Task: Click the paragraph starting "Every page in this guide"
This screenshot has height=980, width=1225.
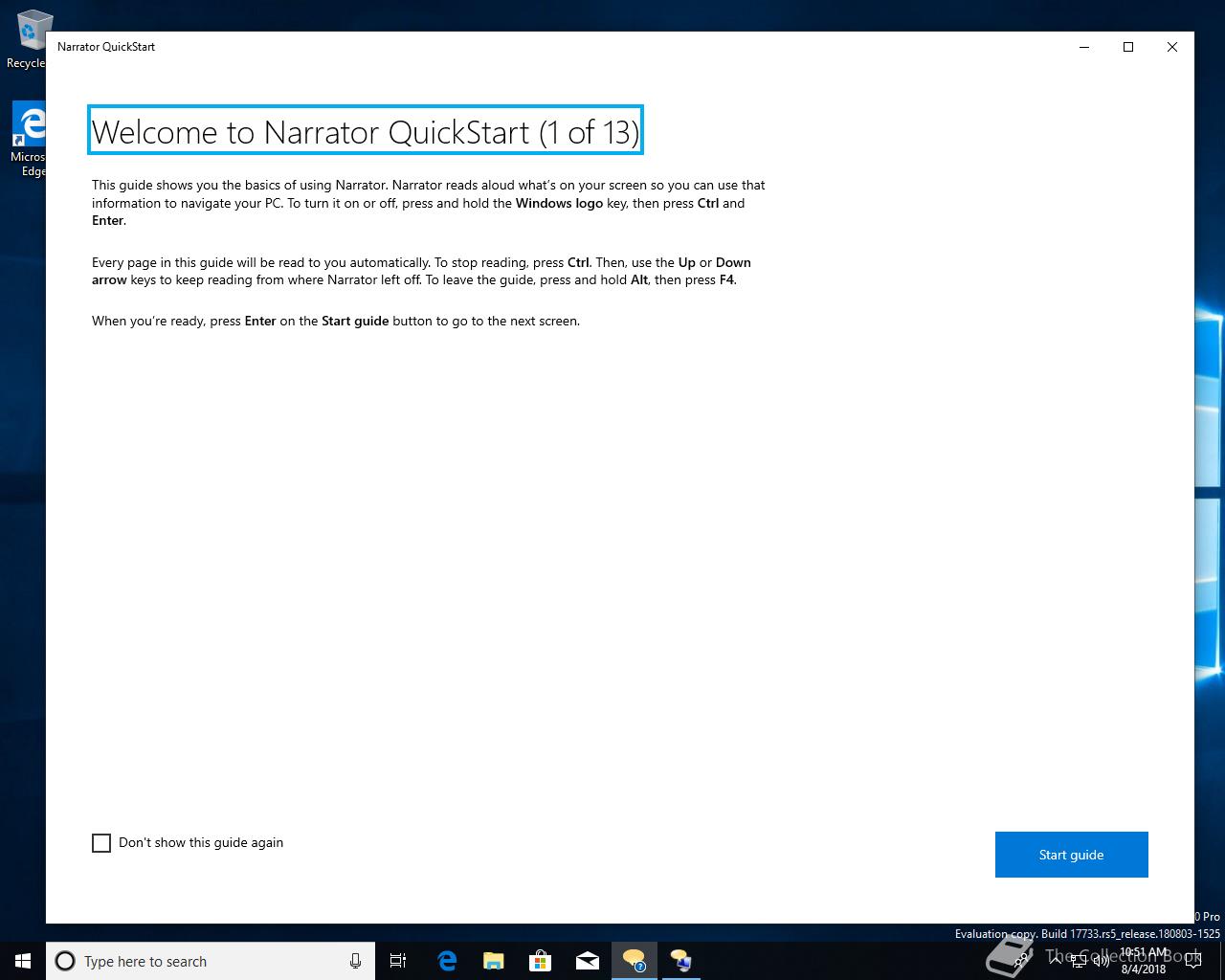Action: click(422, 271)
